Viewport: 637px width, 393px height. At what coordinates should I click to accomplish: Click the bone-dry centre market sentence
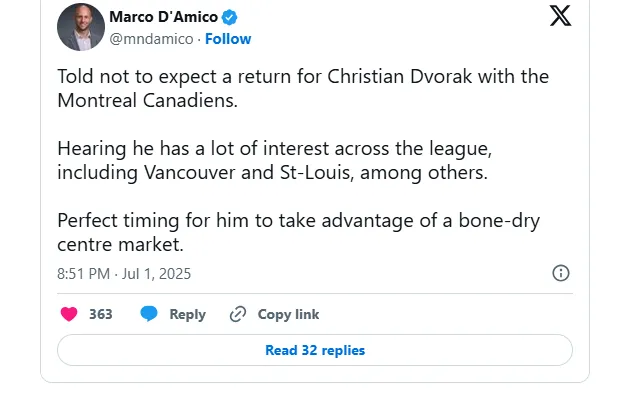click(299, 232)
